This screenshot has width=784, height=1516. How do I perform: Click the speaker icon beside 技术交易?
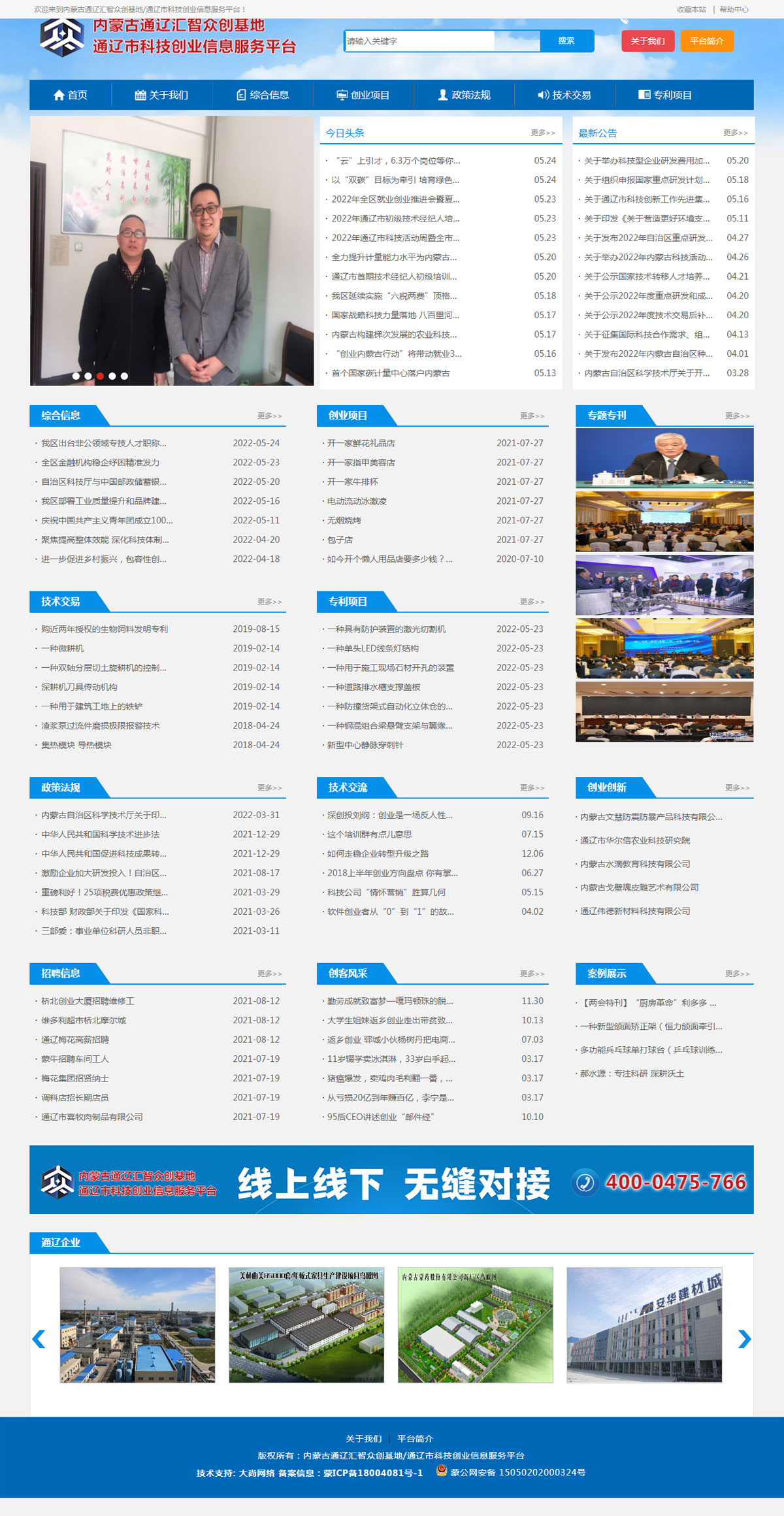coord(543,95)
